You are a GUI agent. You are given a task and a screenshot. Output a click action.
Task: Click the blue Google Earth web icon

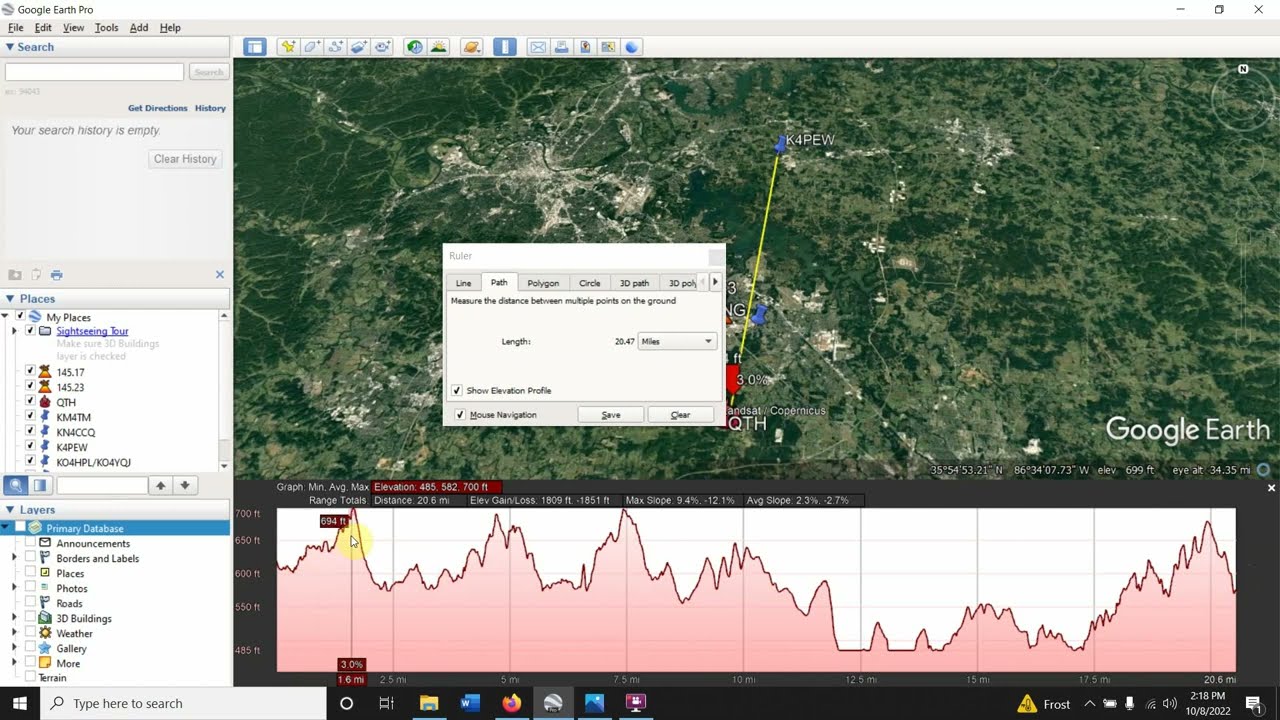(x=631, y=47)
